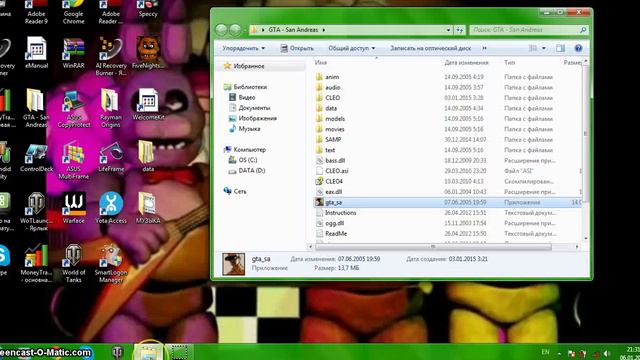Image resolution: width=640 pixels, height=360 pixels.
Task: Open the eManual desktop icon
Action: (x=36, y=53)
